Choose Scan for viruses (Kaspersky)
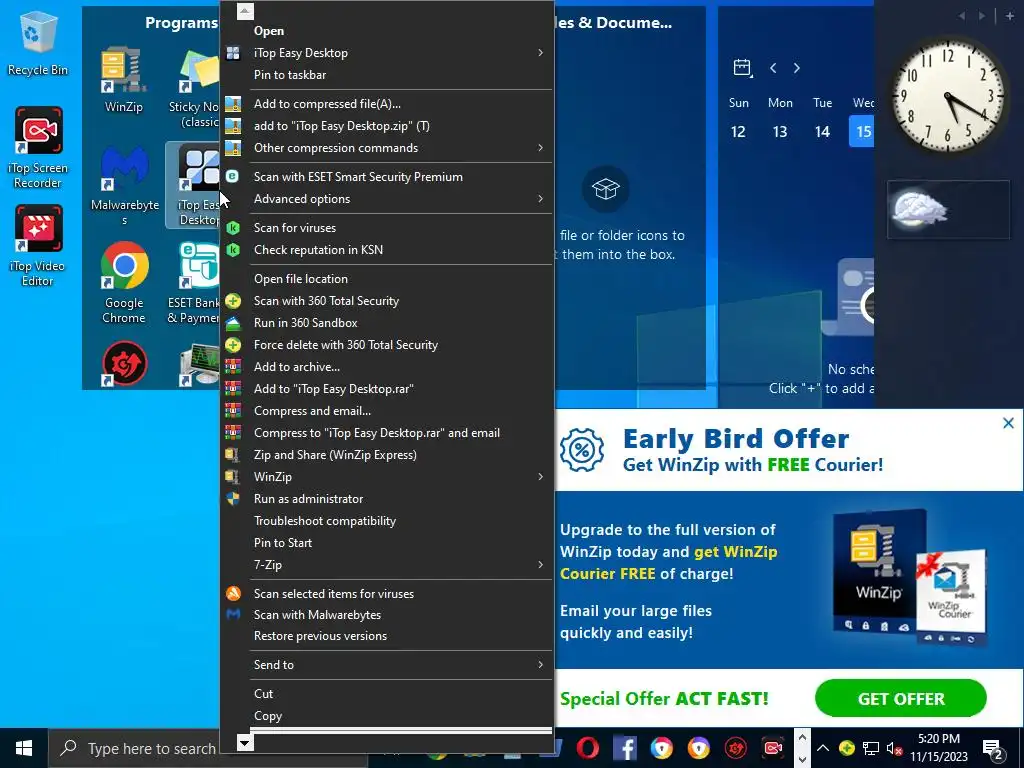 pos(387,228)
